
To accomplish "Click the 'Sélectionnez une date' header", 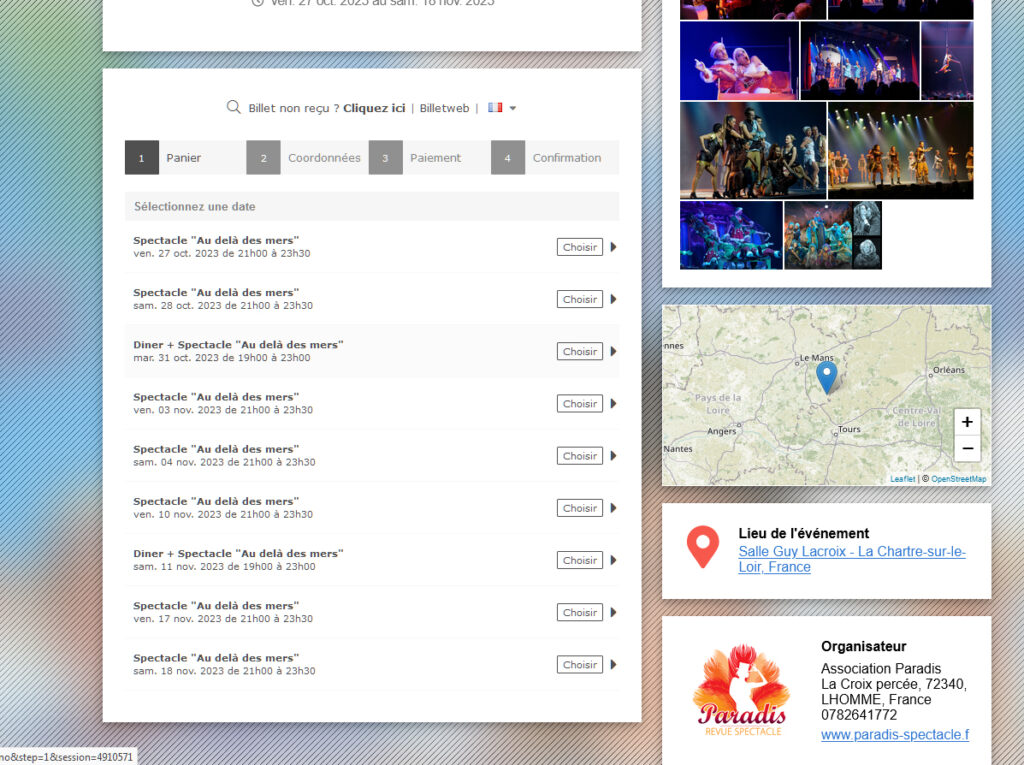I will click(x=372, y=206).
